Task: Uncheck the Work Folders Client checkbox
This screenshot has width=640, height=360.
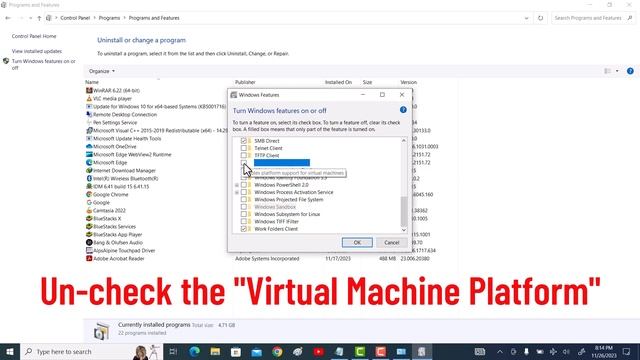Action: point(244,229)
